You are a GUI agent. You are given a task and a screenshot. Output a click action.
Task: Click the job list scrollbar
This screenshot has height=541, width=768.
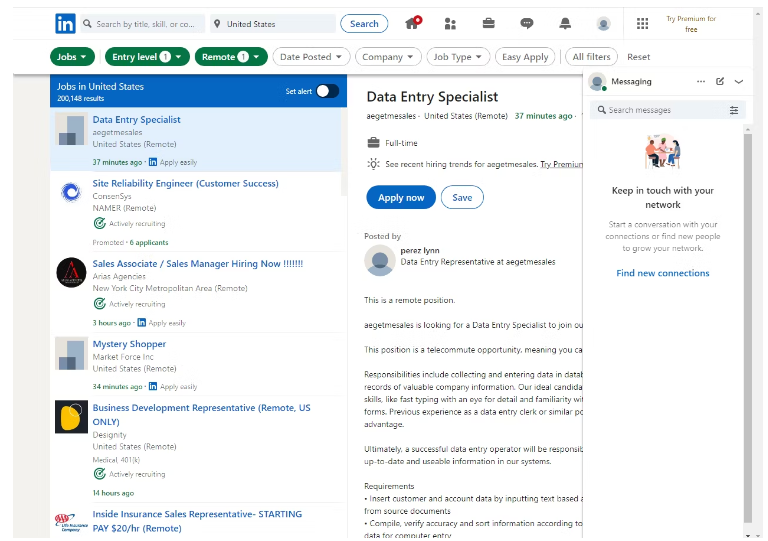click(344, 152)
